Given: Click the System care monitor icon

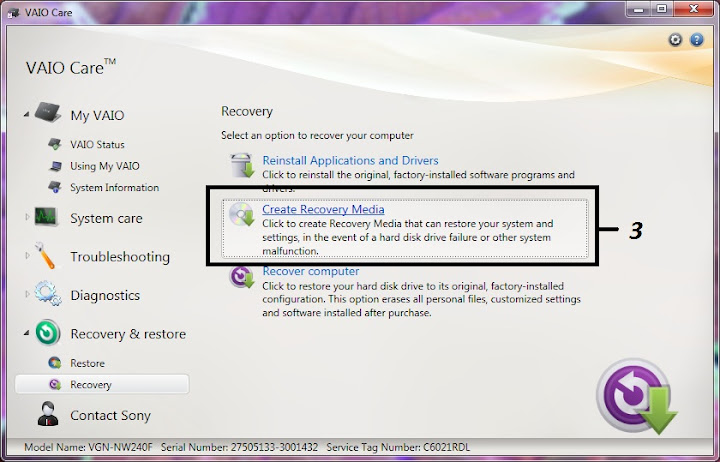Looking at the screenshot, I should [46, 217].
